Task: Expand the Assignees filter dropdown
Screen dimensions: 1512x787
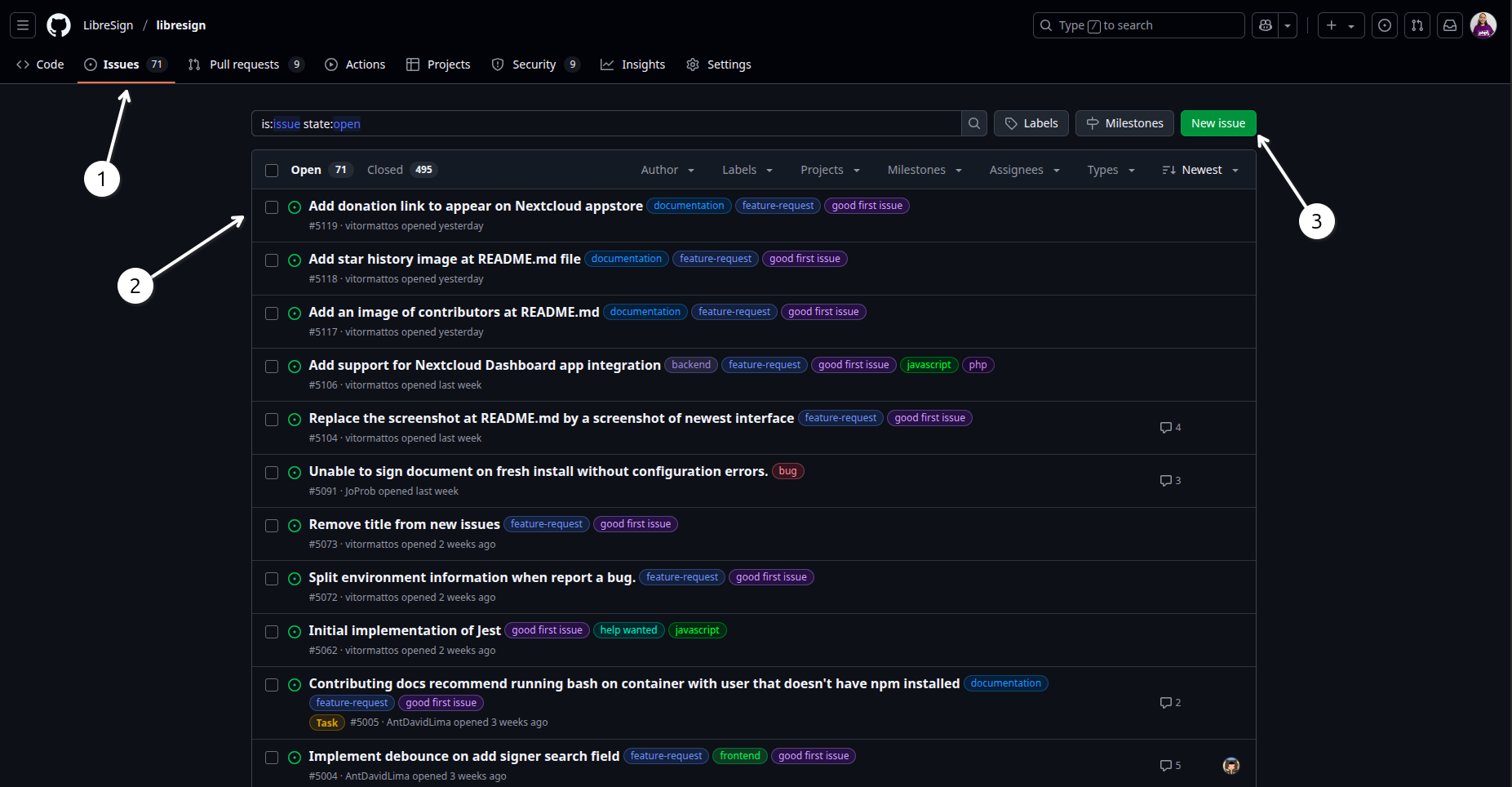Action: (1025, 170)
